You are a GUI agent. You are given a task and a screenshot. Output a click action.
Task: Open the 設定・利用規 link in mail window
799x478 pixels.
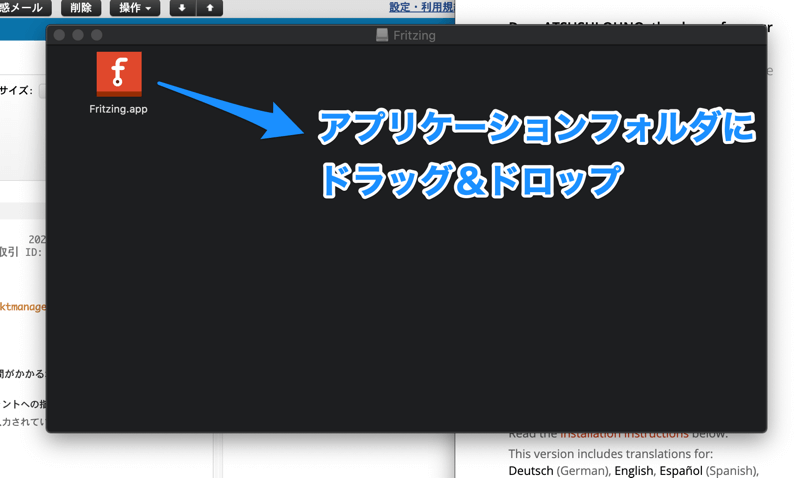[x=421, y=8]
